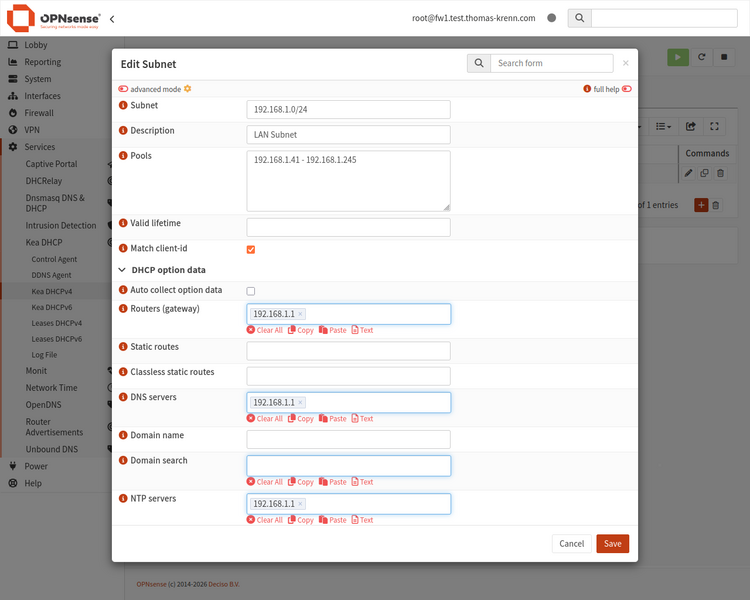750x600 pixels.
Task: Close the Edit Subnet dialog
Action: pyautogui.click(x=626, y=63)
